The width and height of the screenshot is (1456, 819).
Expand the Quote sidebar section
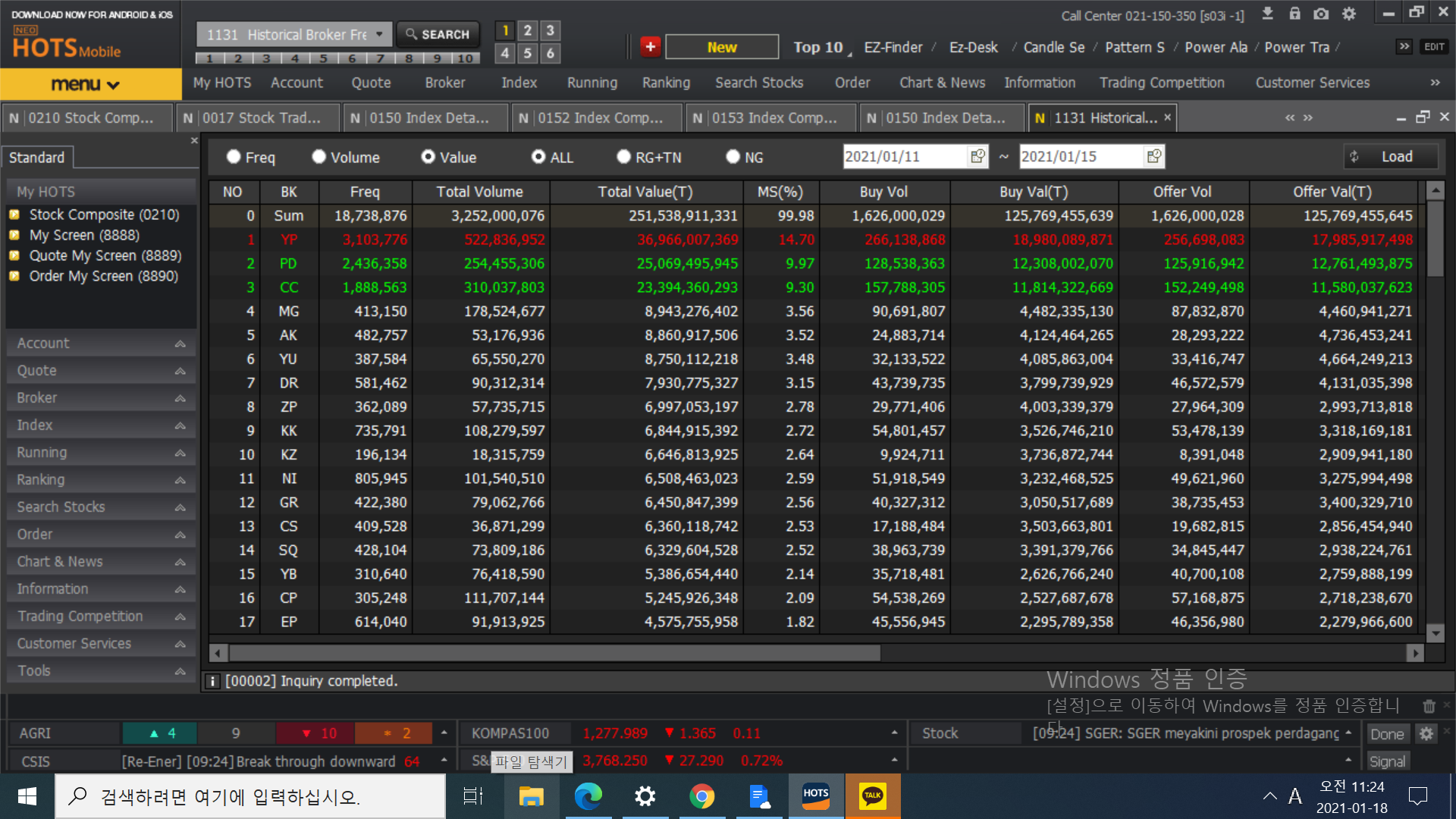[101, 371]
